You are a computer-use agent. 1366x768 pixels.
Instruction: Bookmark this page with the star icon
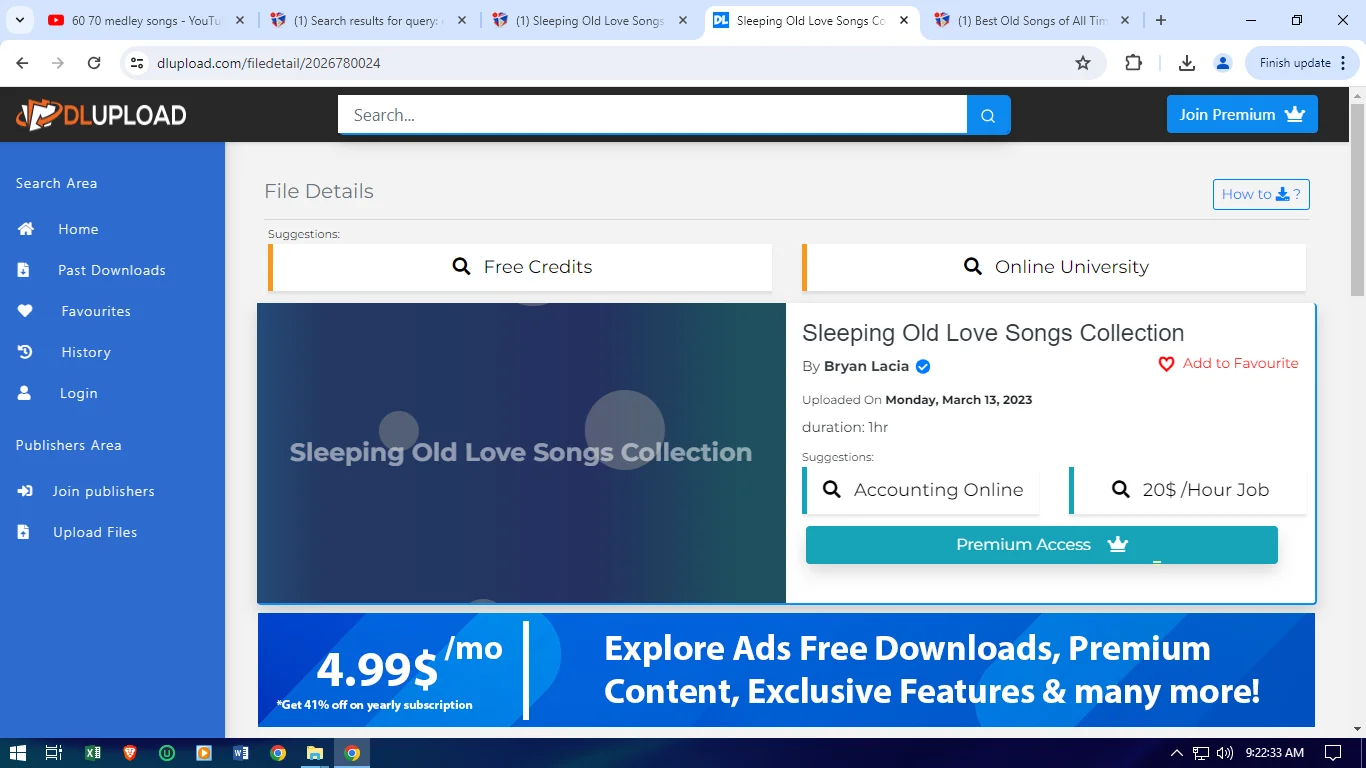1083,63
